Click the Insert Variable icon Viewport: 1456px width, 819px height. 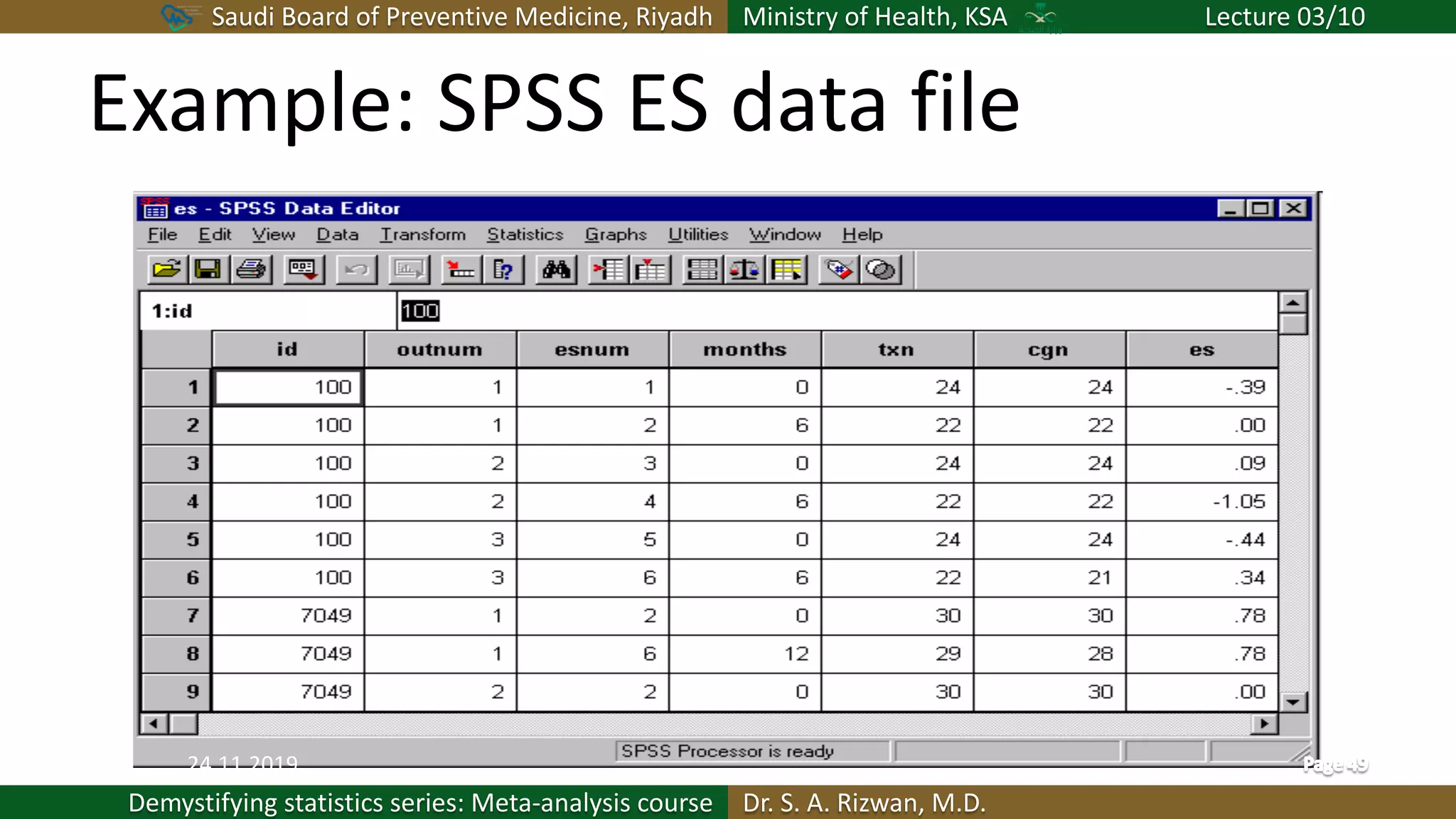tap(651, 270)
